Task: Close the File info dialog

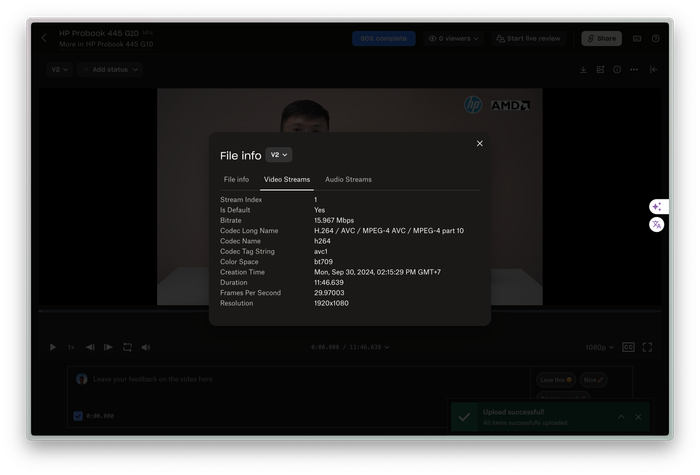Action: [480, 143]
